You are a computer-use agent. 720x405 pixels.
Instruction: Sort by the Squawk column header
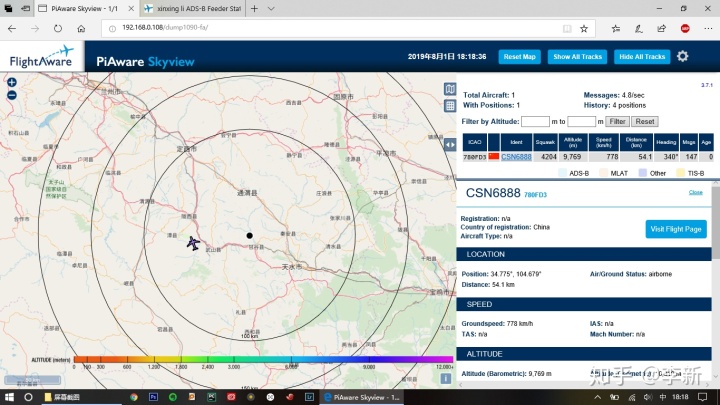pos(545,142)
